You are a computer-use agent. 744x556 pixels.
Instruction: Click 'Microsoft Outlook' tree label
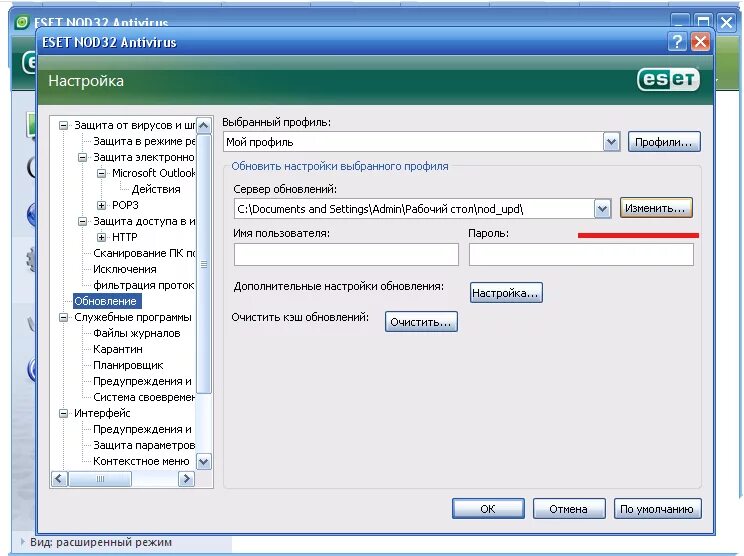pyautogui.click(x=153, y=173)
